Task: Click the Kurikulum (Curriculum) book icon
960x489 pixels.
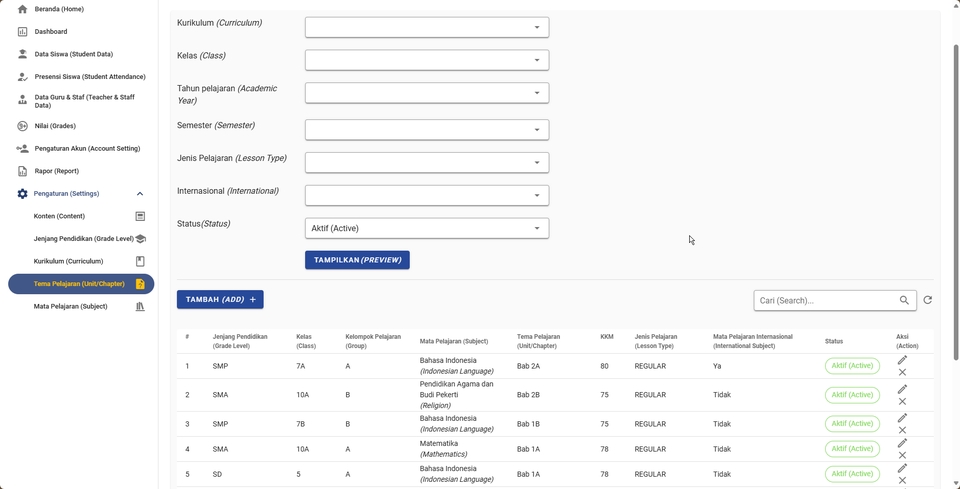Action: 140,261
